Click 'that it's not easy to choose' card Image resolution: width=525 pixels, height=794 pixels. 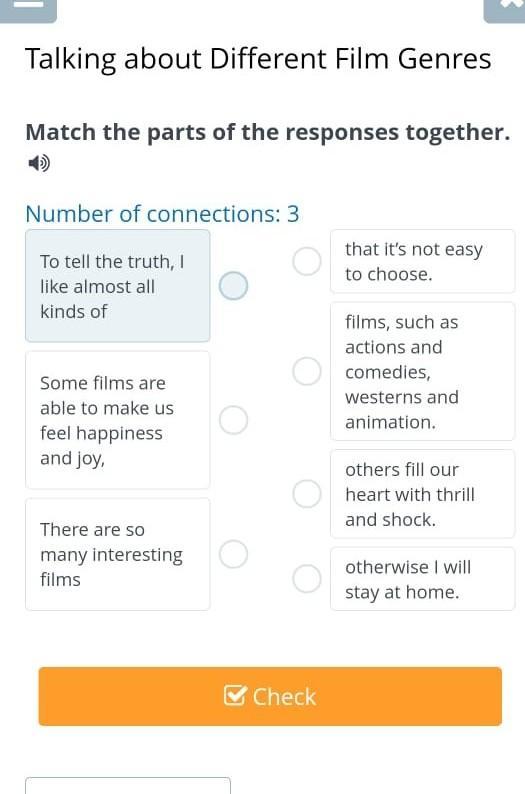point(422,261)
